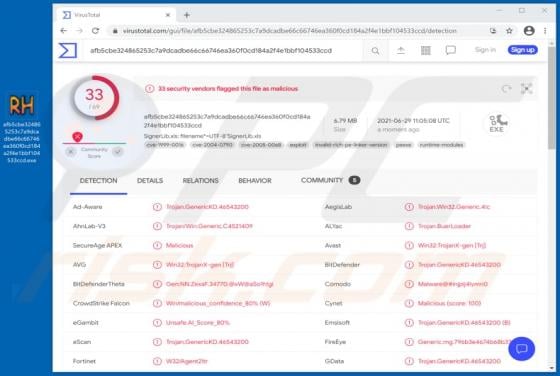
Task: Click the AegisLab detection result
Action: click(454, 207)
